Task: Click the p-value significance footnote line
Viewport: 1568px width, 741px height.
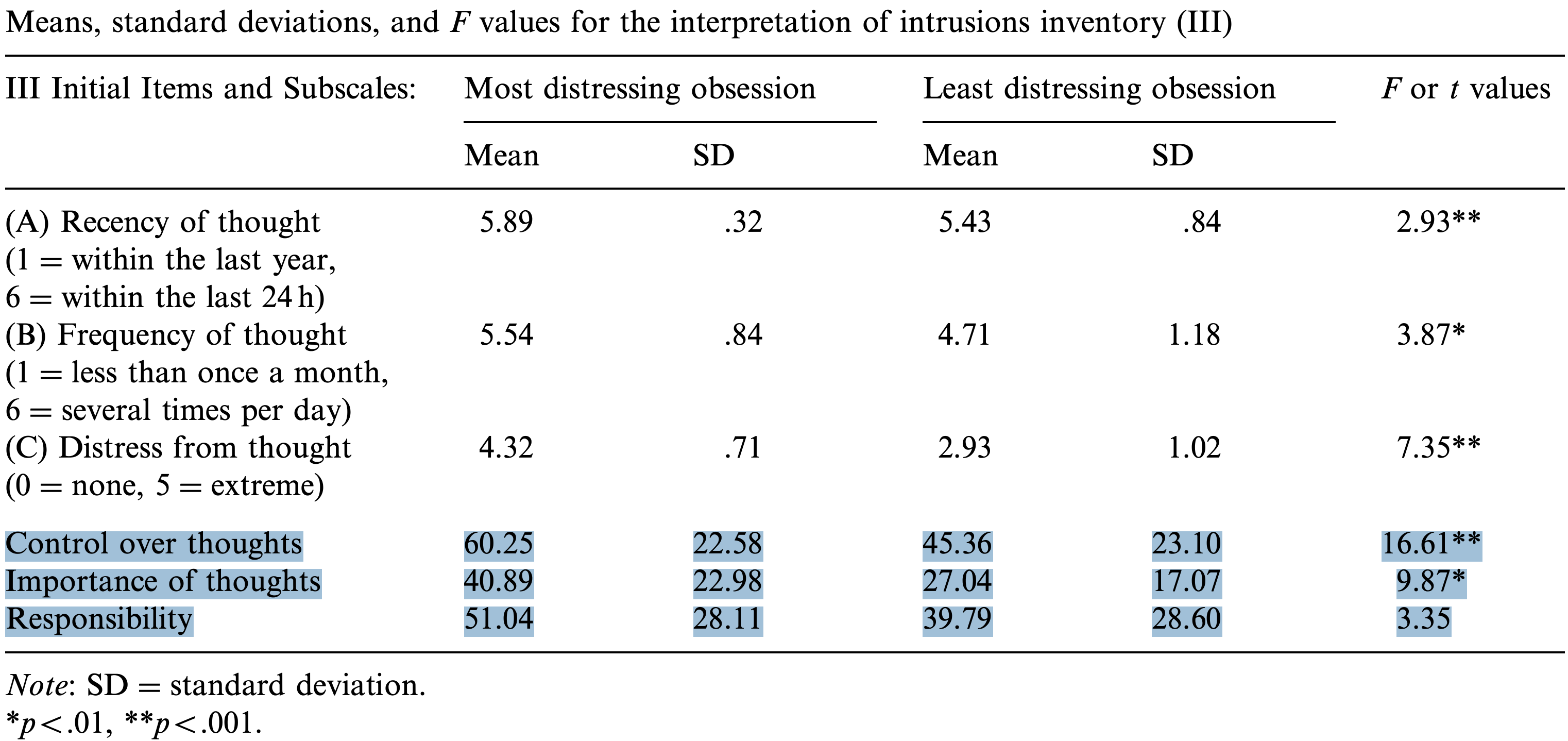Action: click(x=134, y=723)
